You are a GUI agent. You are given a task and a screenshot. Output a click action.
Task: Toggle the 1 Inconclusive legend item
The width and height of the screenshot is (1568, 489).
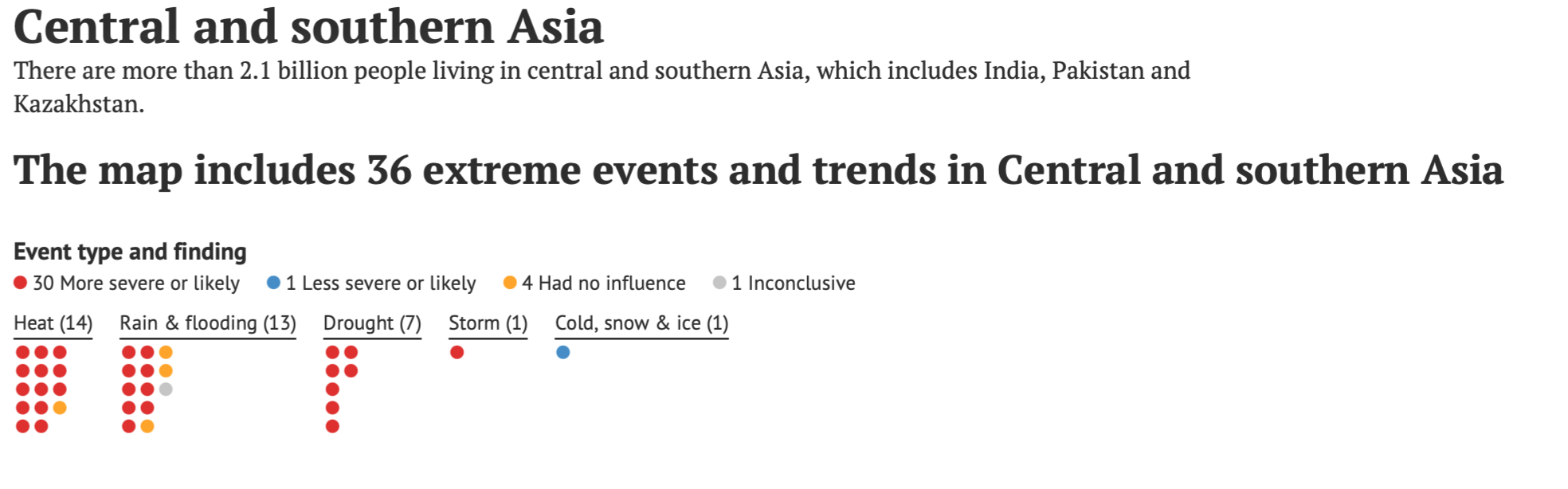click(784, 283)
